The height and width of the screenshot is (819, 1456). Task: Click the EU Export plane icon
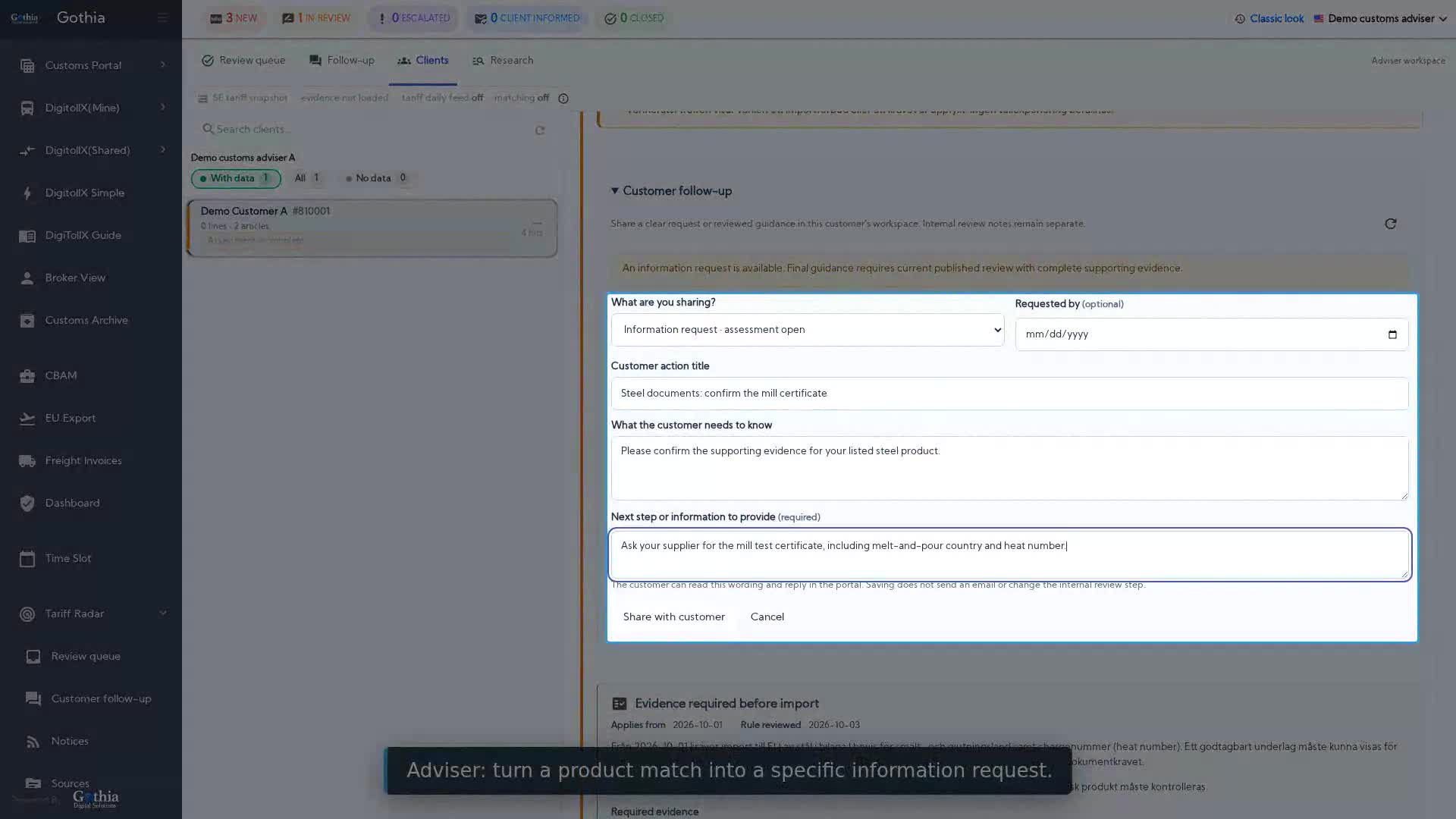[x=27, y=419]
